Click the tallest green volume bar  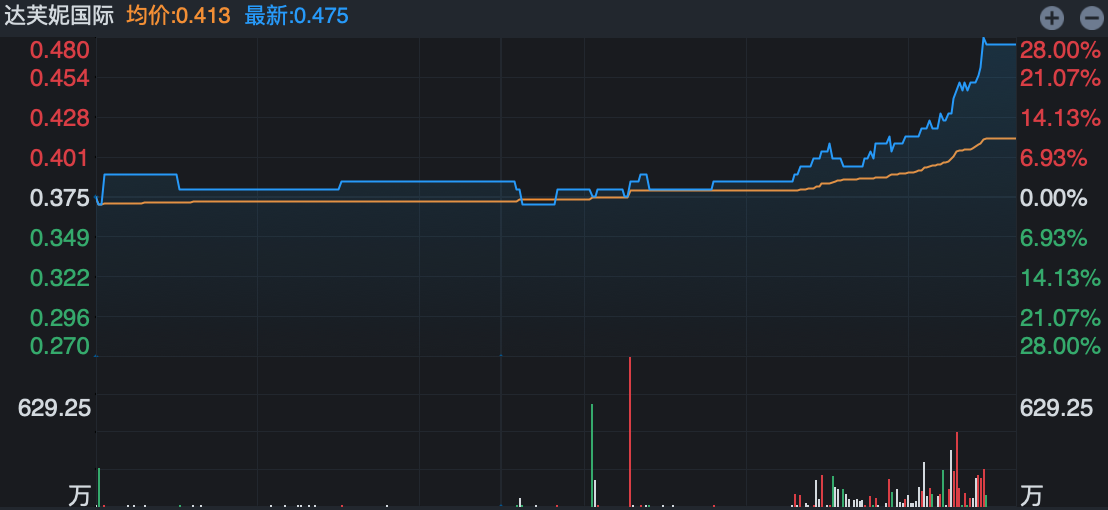pyautogui.click(x=592, y=456)
